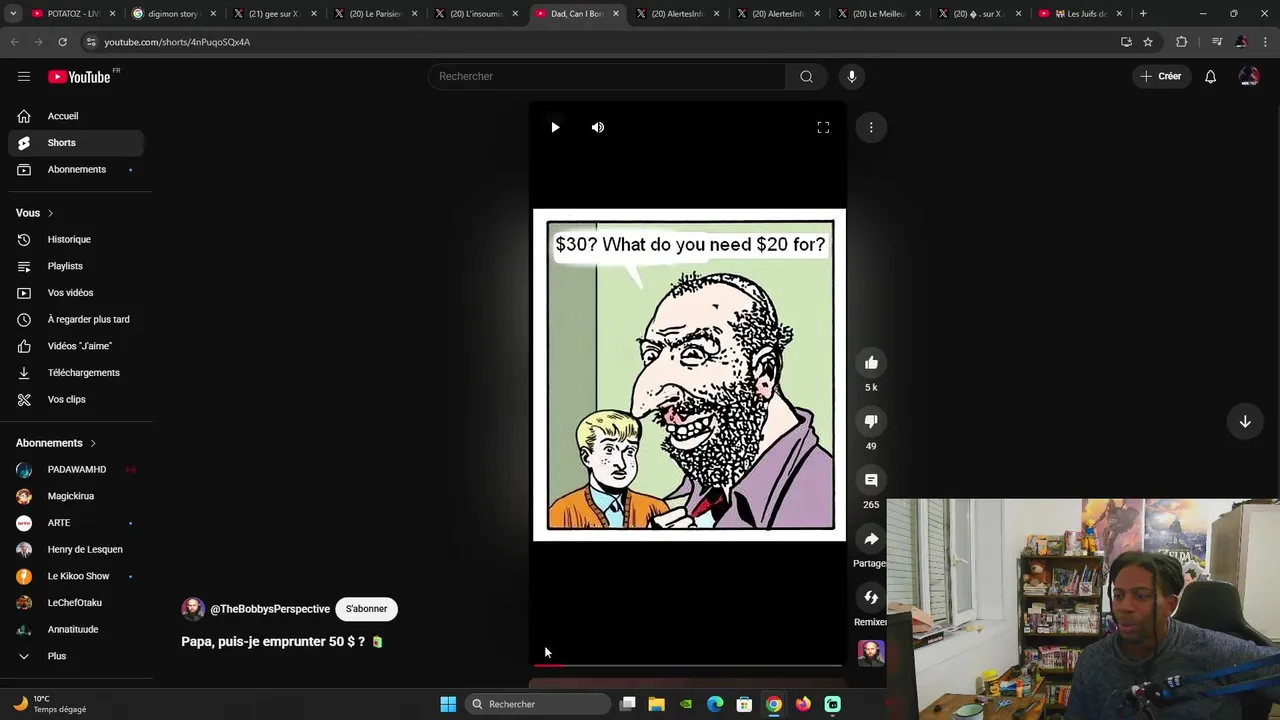Focus the Rechercher YouTube search field
1280x720 pixels.
607,76
